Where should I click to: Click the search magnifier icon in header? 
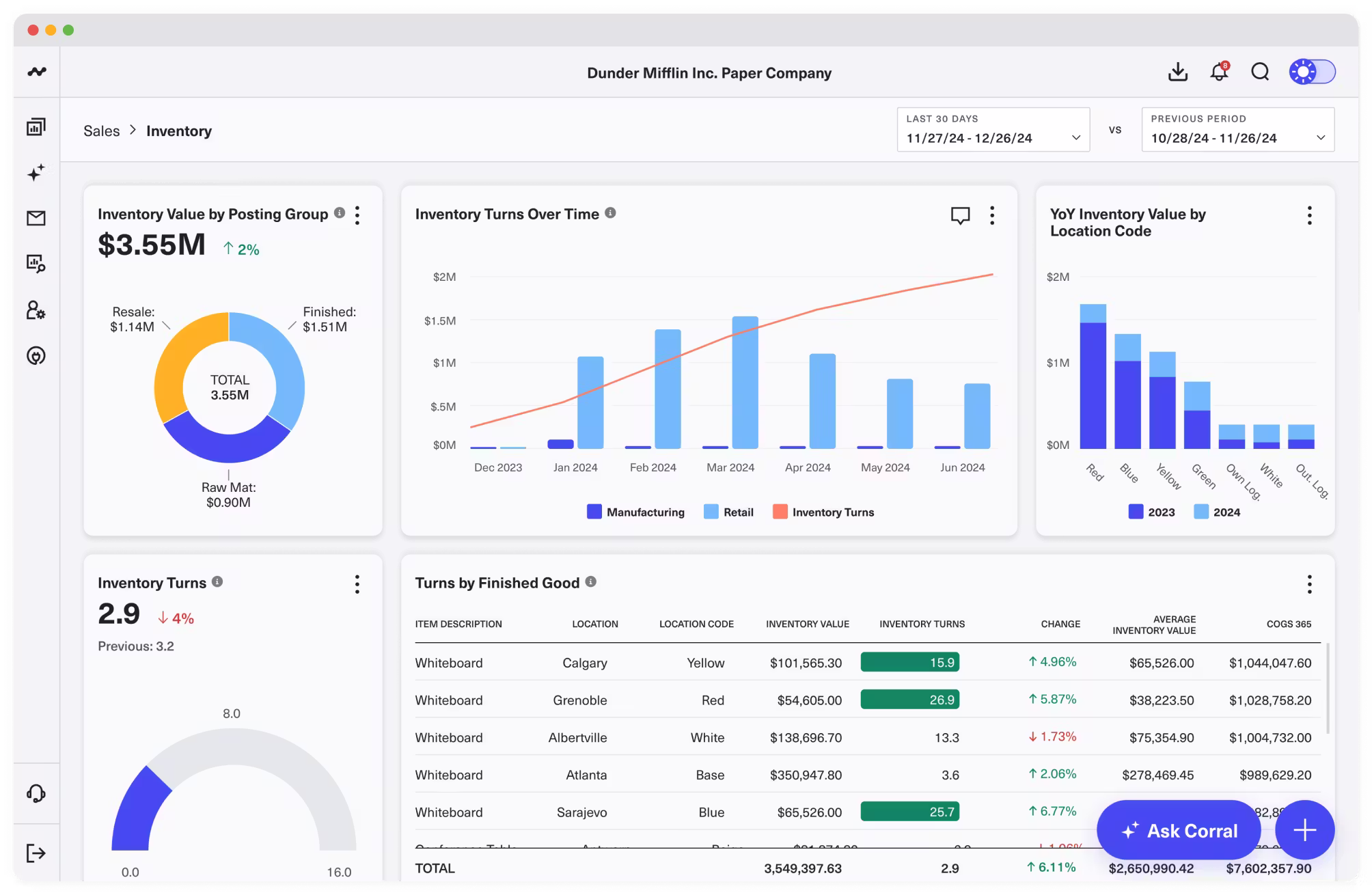coord(1261,72)
